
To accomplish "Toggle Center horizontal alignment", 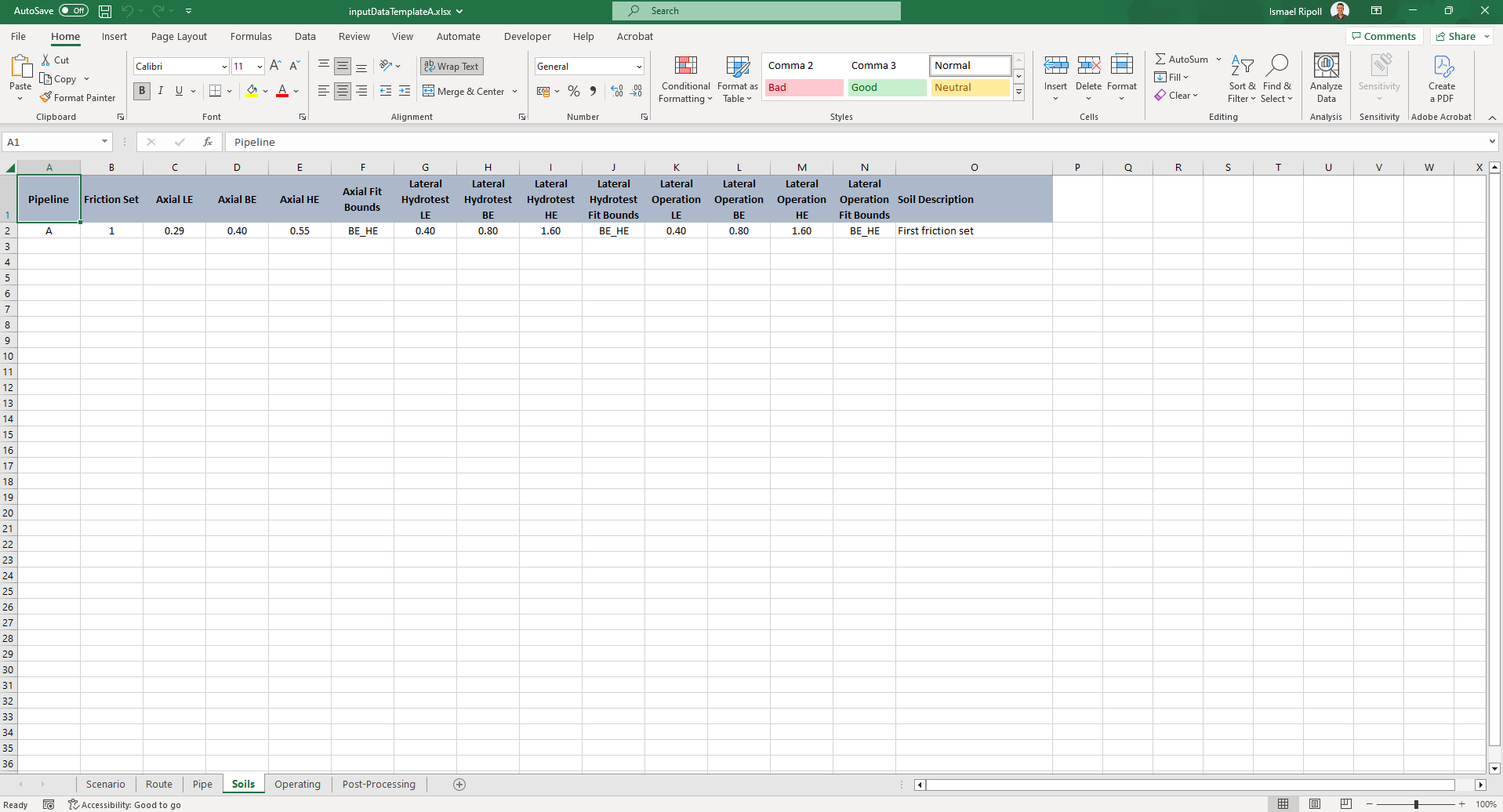I will click(x=343, y=91).
